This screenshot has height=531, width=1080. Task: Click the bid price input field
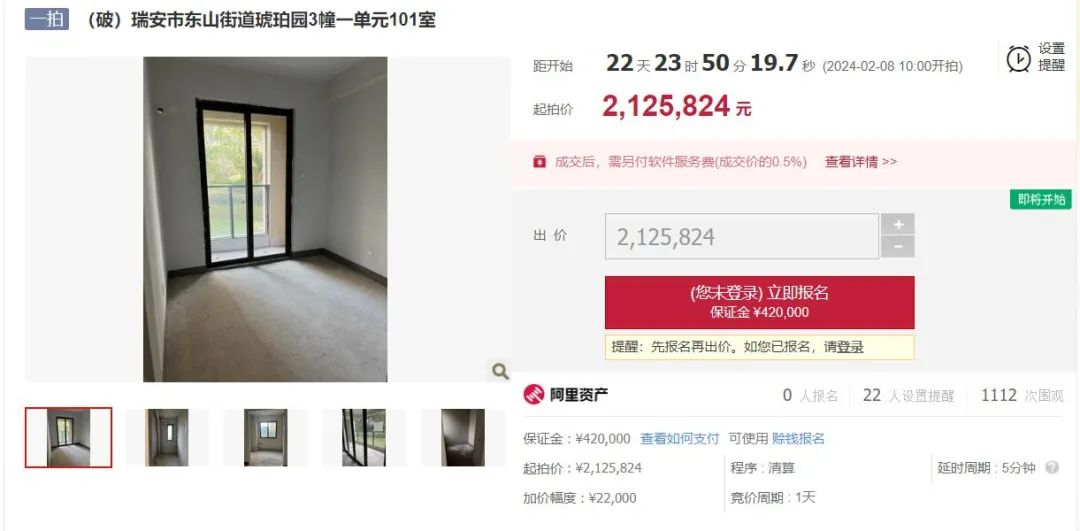point(742,236)
